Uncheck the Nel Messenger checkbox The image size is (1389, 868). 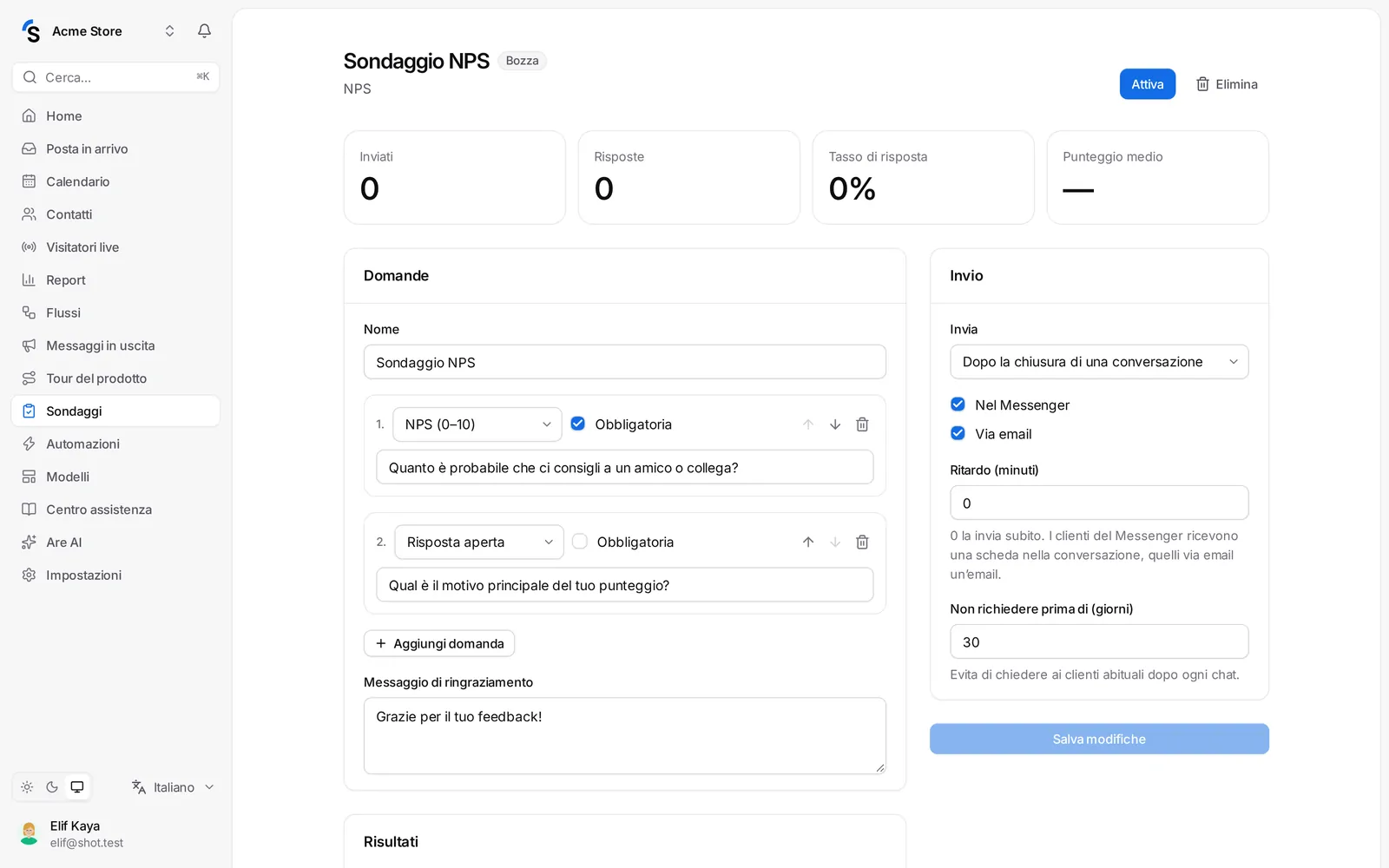click(x=958, y=404)
